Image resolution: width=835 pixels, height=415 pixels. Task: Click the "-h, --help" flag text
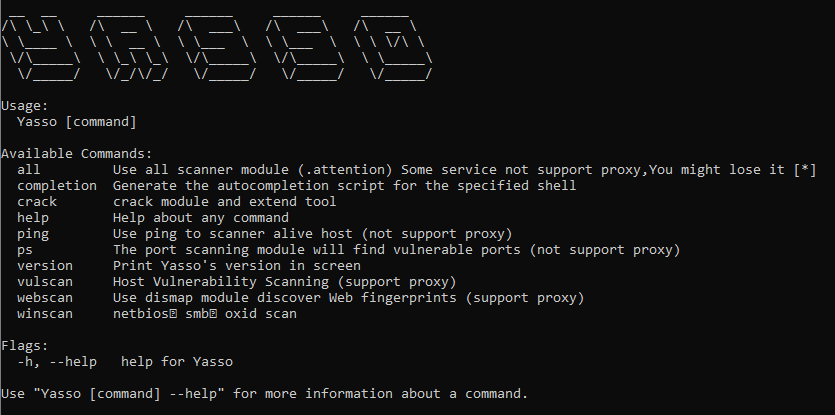(x=57, y=362)
